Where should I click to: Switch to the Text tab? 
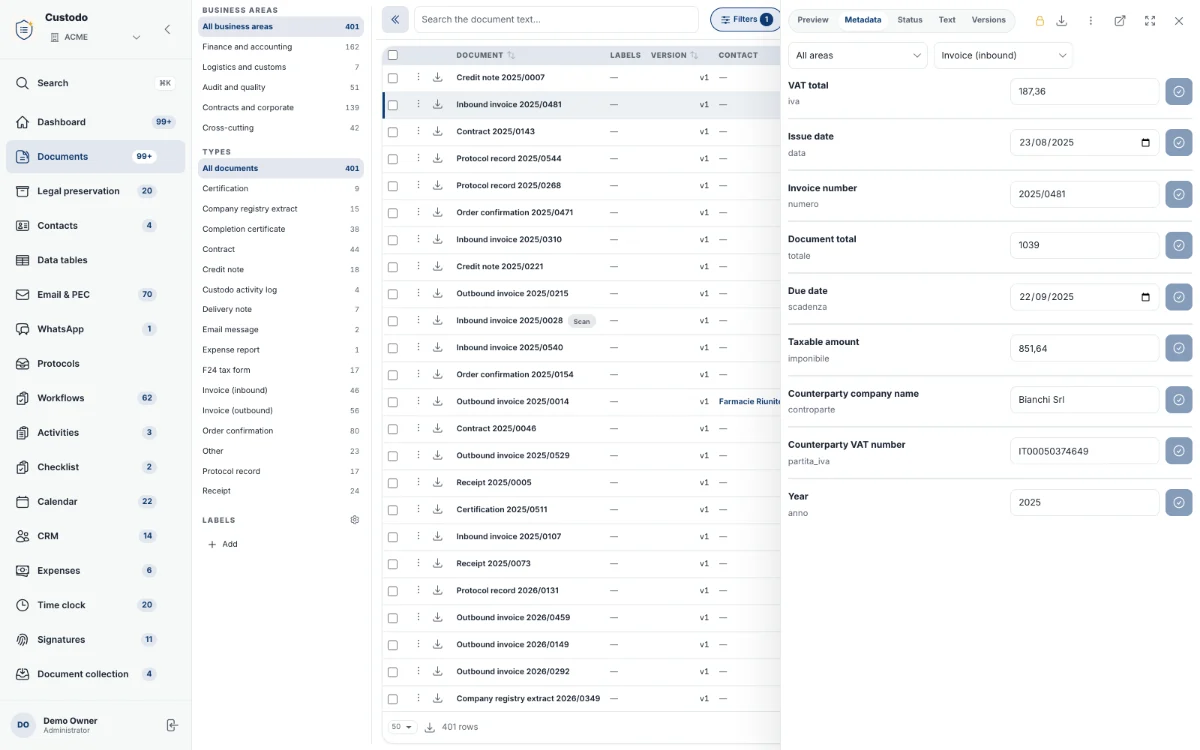point(947,20)
